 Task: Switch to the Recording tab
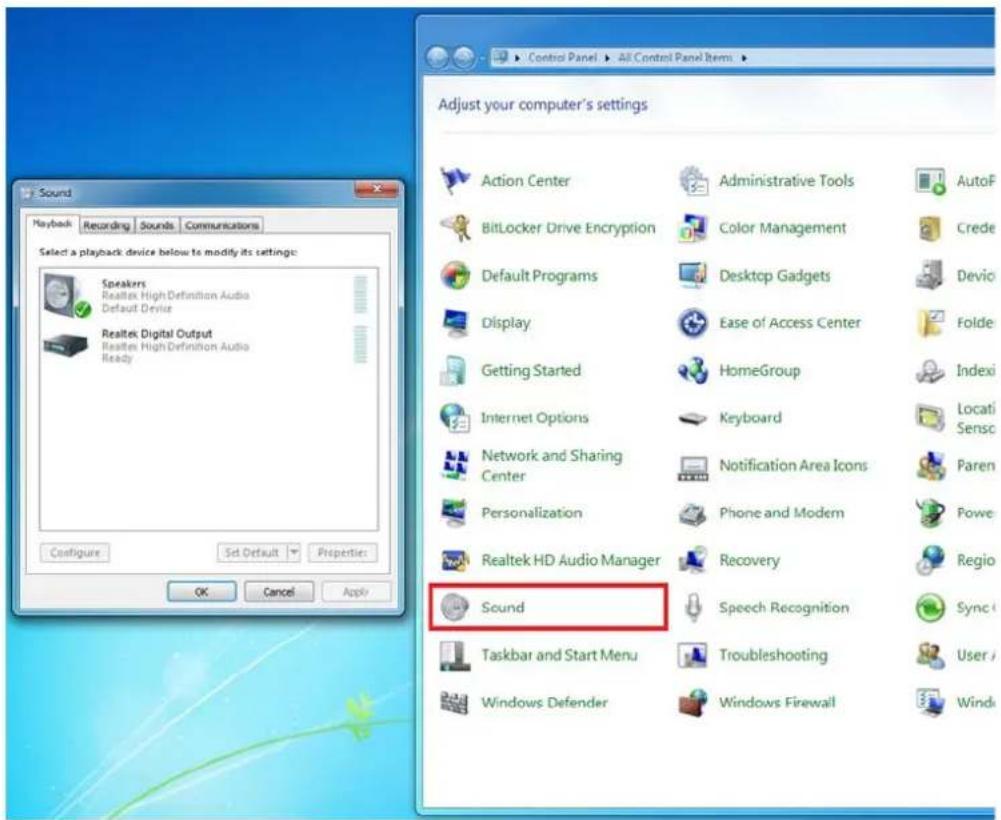point(107,225)
